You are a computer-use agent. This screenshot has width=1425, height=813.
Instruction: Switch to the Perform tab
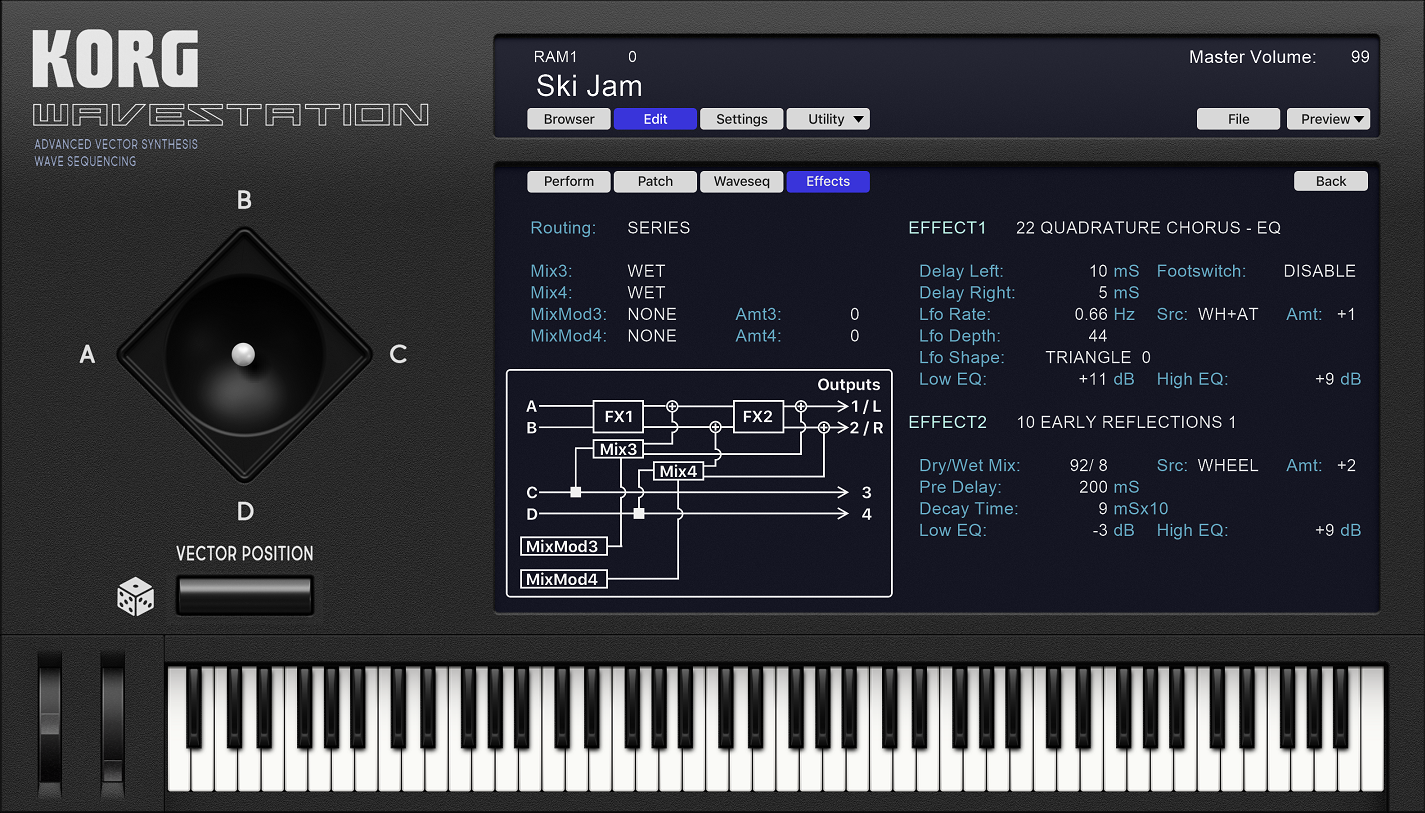tap(568, 181)
